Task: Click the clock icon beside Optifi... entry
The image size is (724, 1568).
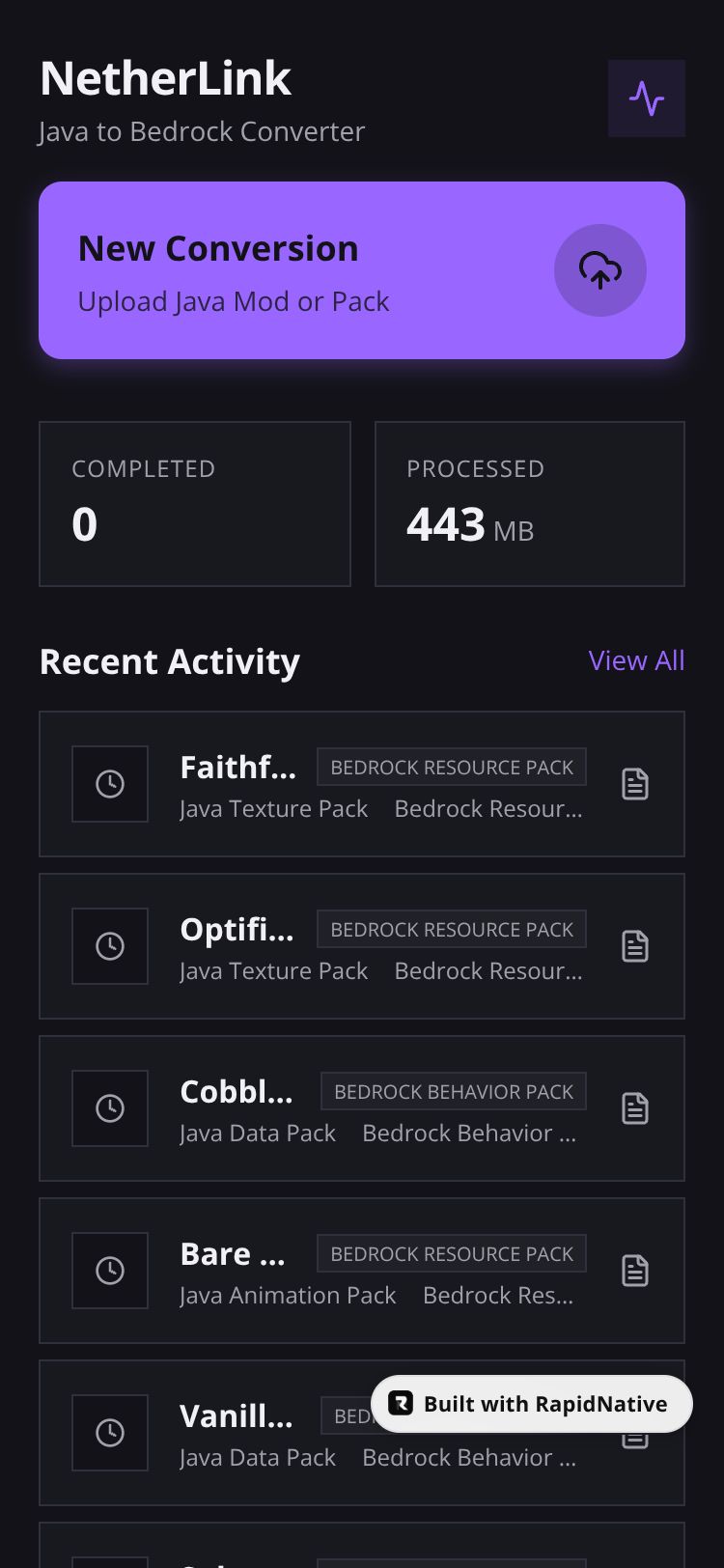Action: pyautogui.click(x=110, y=946)
